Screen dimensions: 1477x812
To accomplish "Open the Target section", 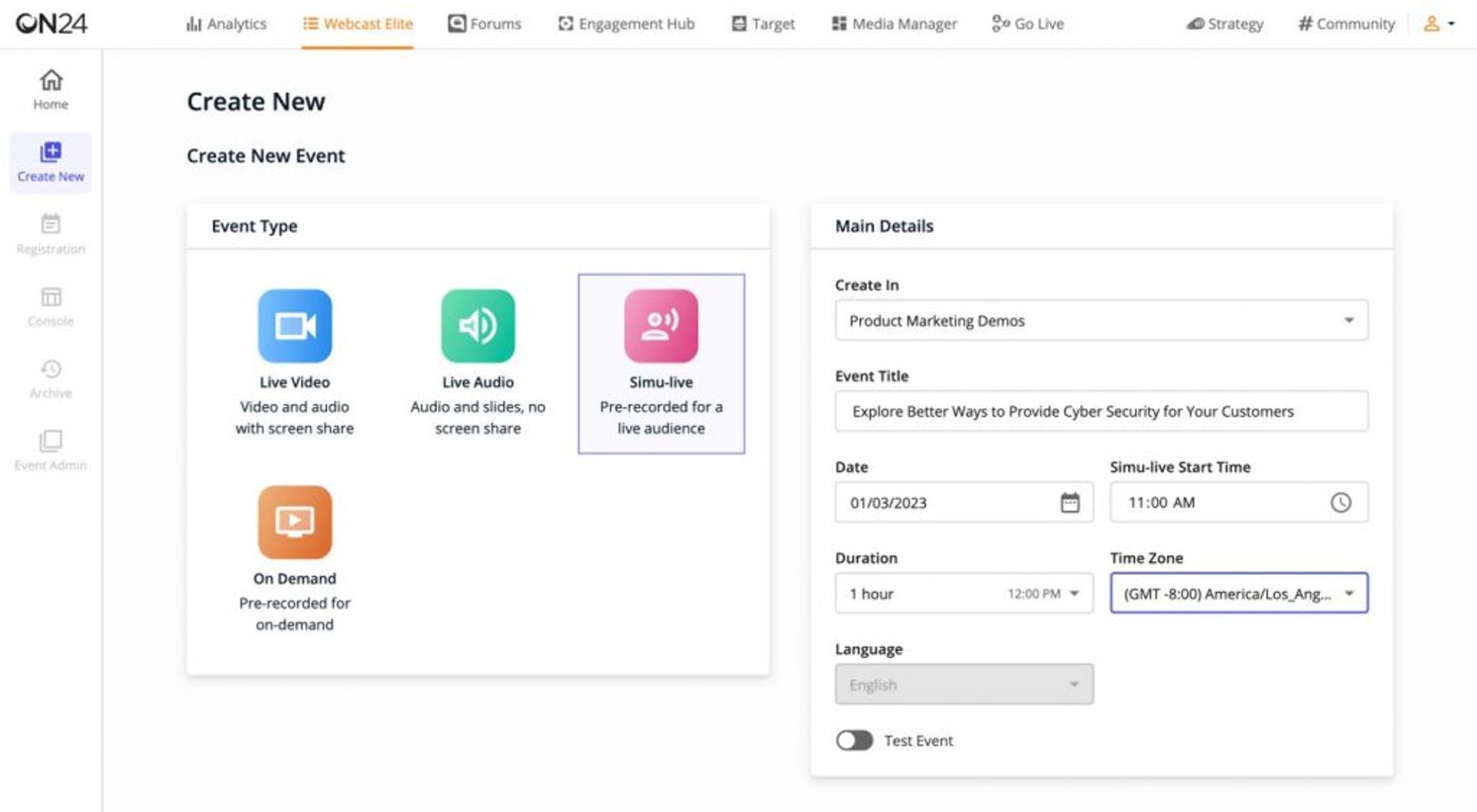I will [x=763, y=24].
